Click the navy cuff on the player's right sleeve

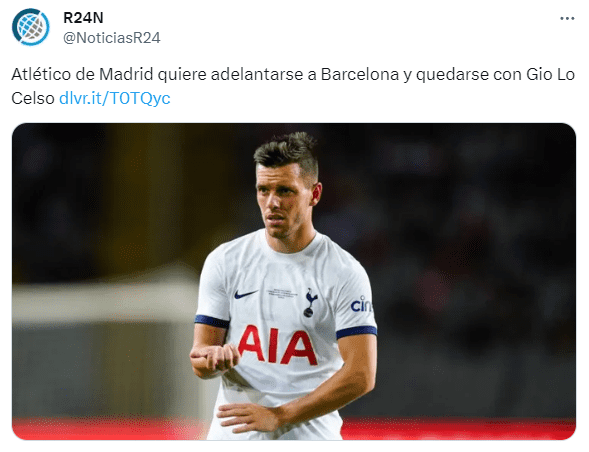click(x=212, y=322)
